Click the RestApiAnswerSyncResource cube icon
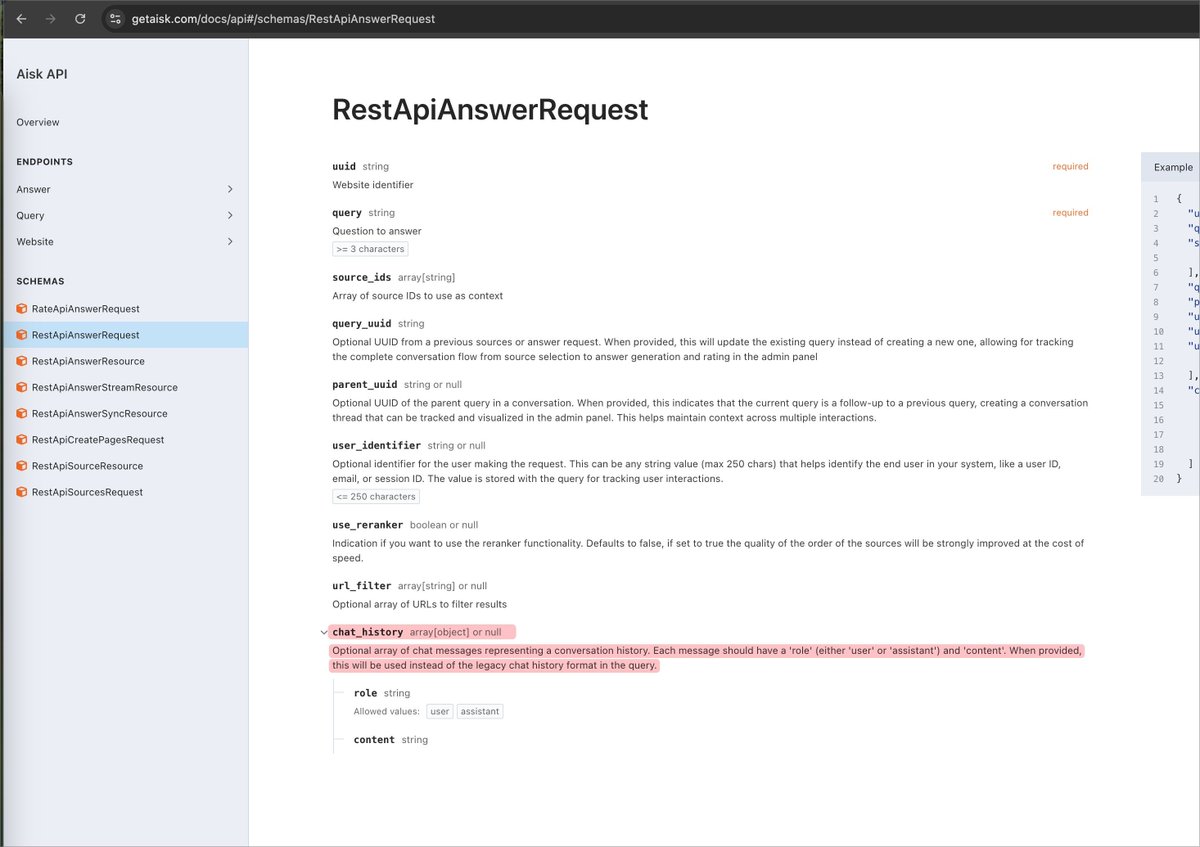Viewport: 1200px width, 847px height. (x=22, y=413)
